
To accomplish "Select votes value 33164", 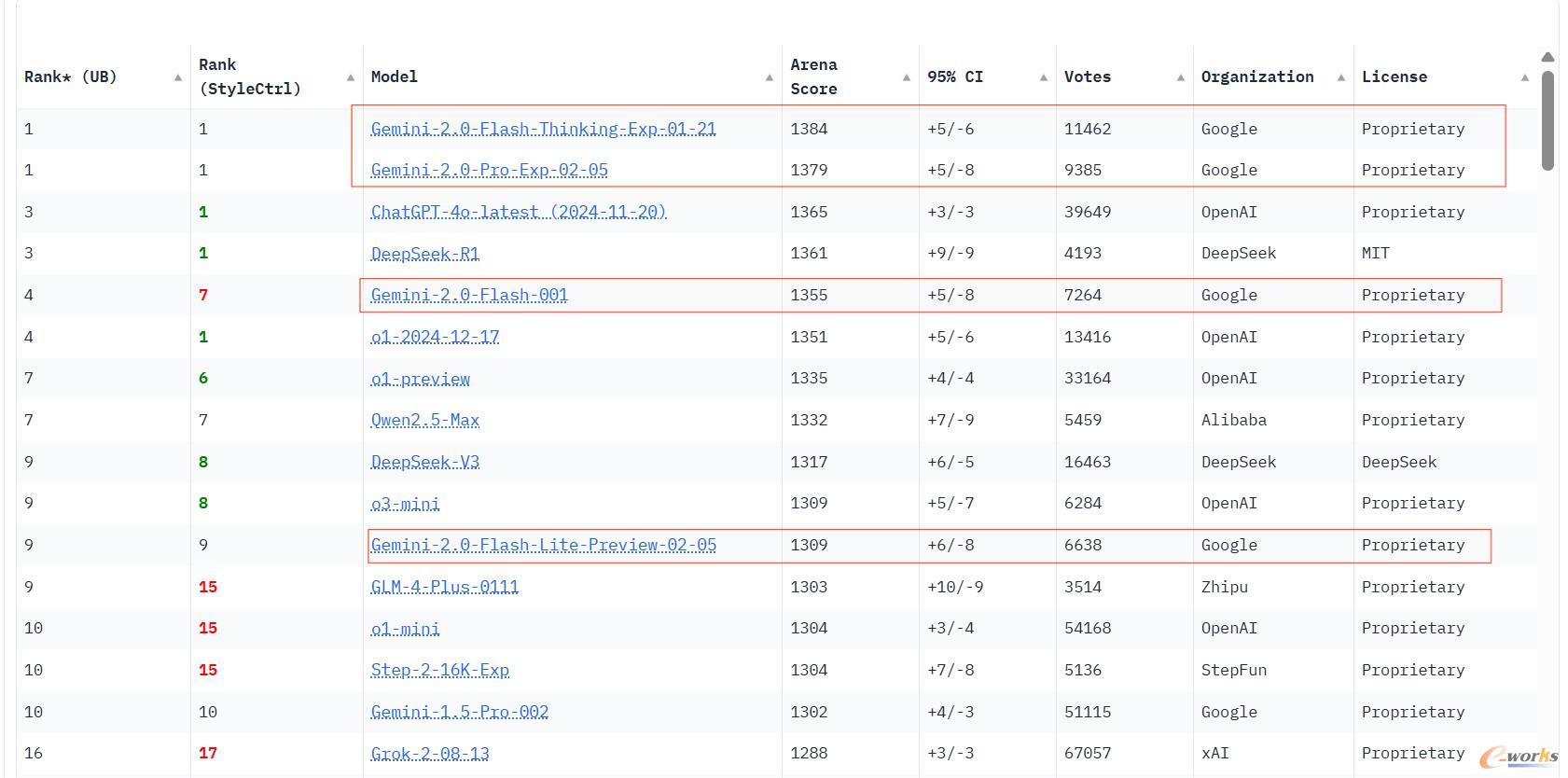I will point(1087,378).
